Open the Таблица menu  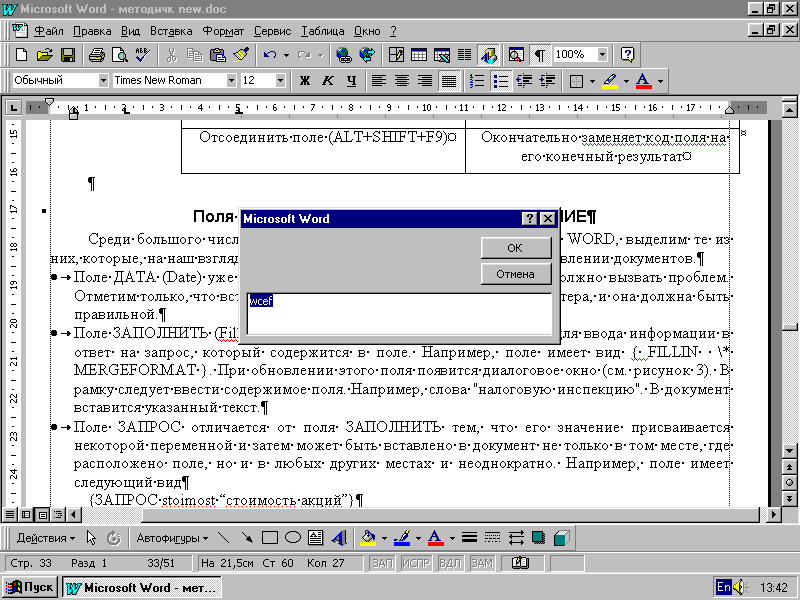(x=322, y=31)
